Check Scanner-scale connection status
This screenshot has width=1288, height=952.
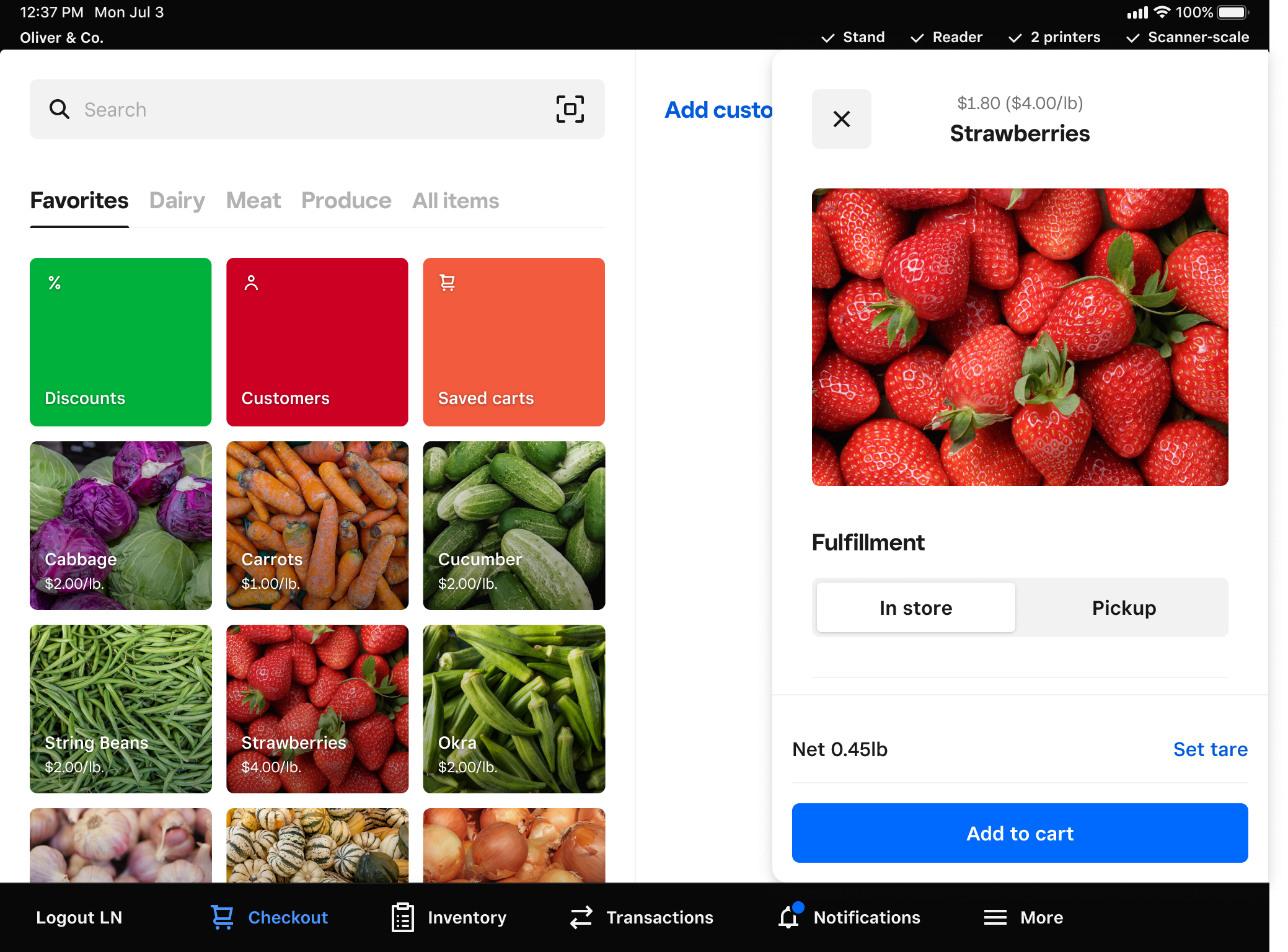[1187, 37]
